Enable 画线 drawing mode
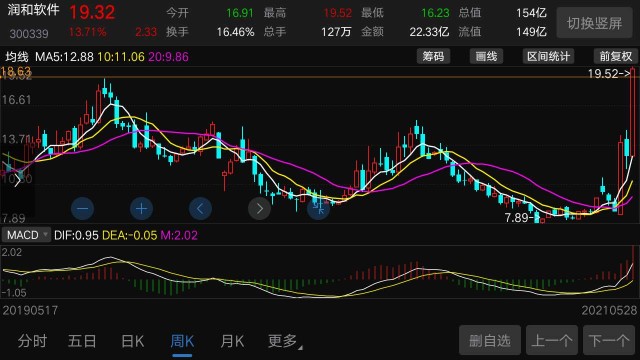640x360 pixels. [486, 56]
